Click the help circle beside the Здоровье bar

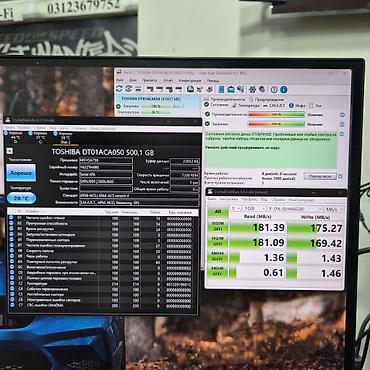point(342,124)
